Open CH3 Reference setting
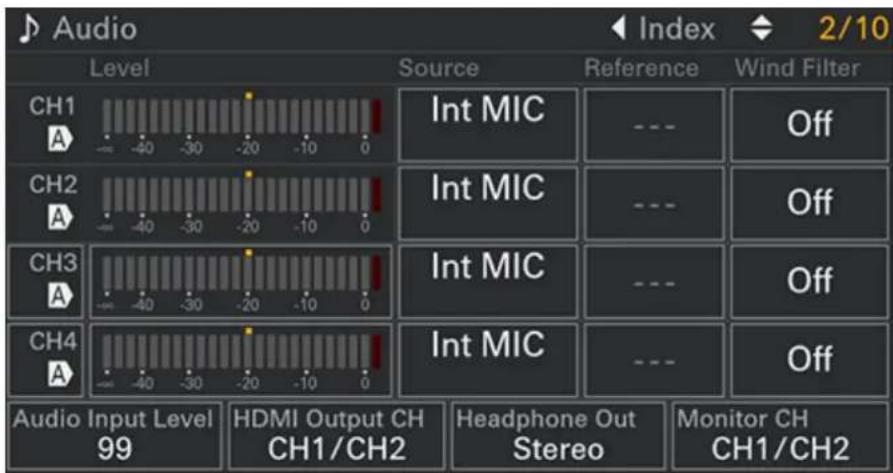The width and height of the screenshot is (893, 473). [654, 281]
